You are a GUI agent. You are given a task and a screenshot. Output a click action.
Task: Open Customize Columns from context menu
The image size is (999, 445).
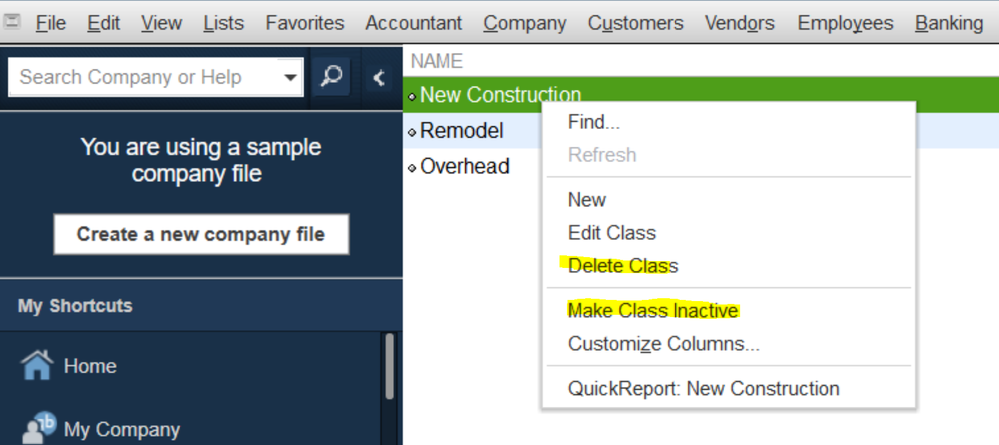point(663,344)
